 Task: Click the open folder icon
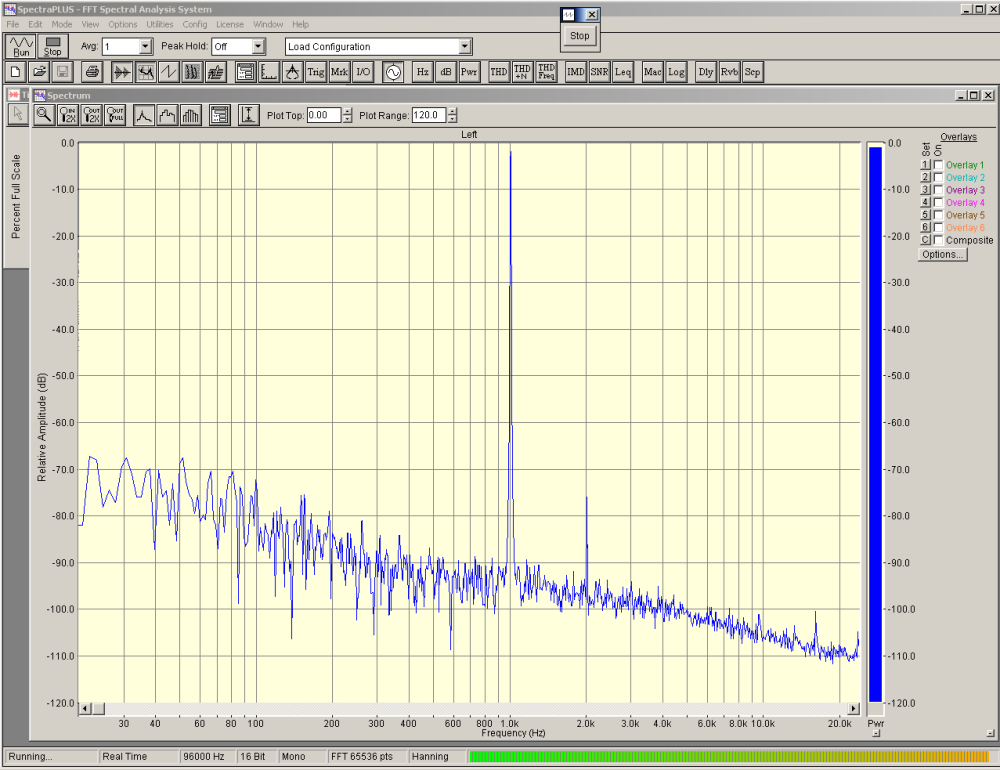[39, 72]
